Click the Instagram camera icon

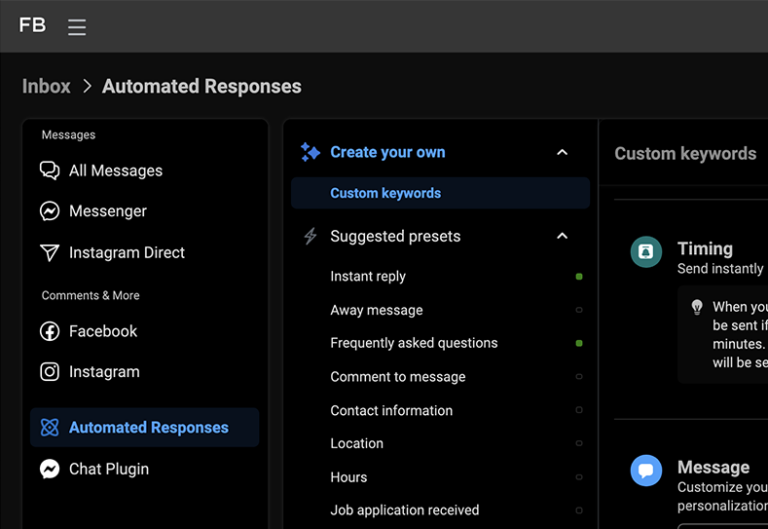tap(49, 372)
